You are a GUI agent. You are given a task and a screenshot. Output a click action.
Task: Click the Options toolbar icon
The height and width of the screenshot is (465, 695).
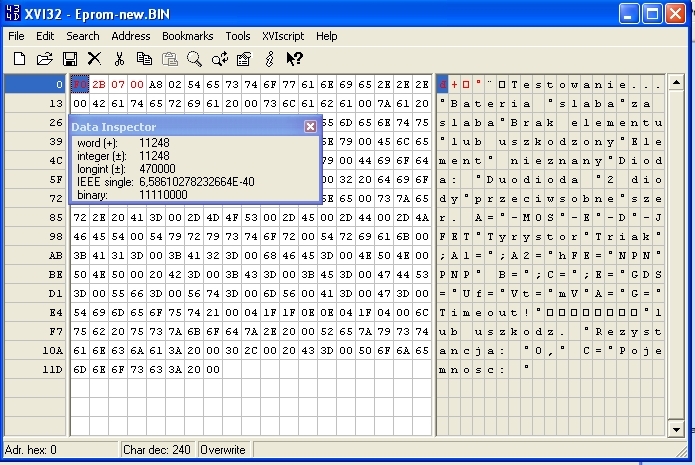tap(244, 59)
